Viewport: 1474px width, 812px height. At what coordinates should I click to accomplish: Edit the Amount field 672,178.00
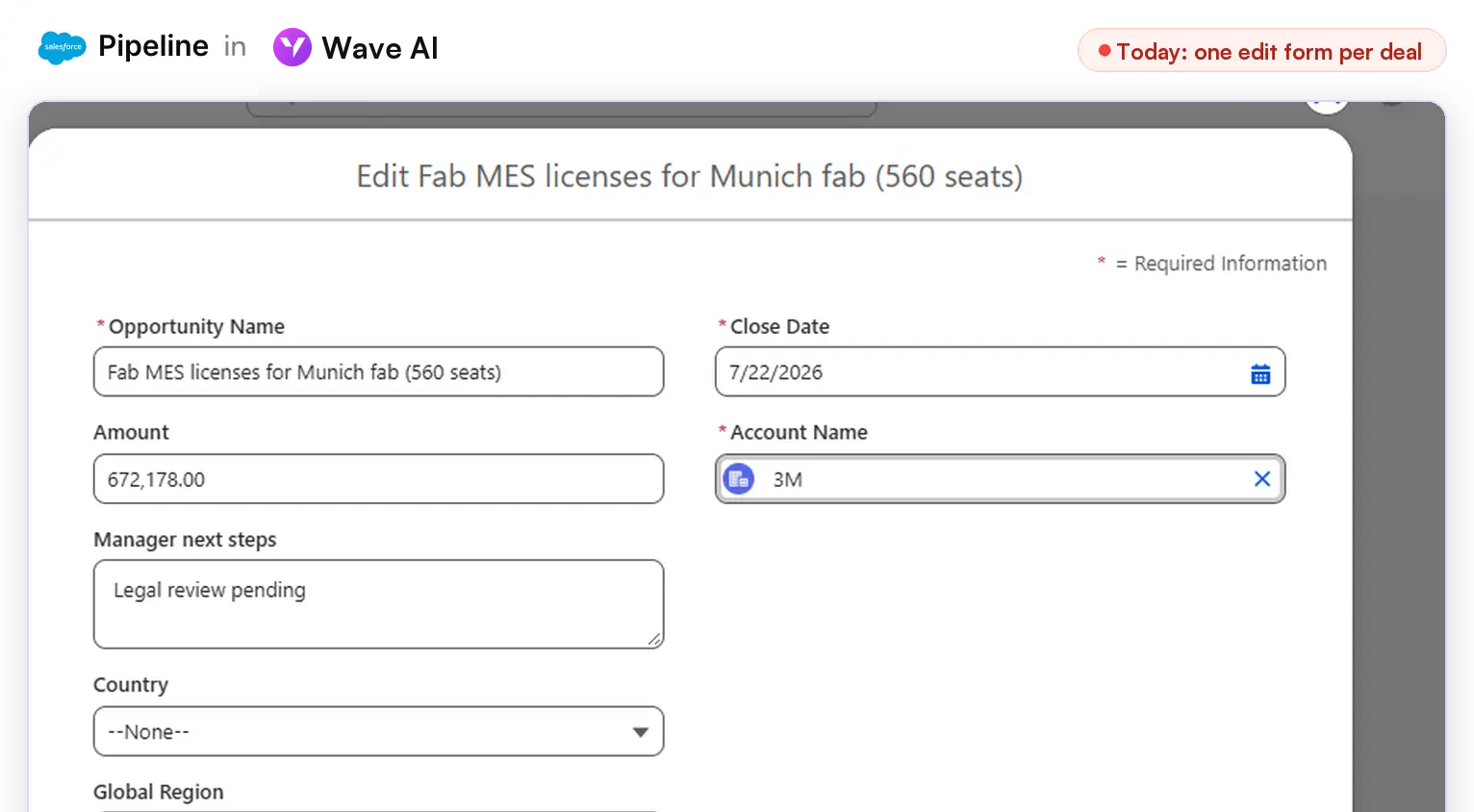point(379,479)
